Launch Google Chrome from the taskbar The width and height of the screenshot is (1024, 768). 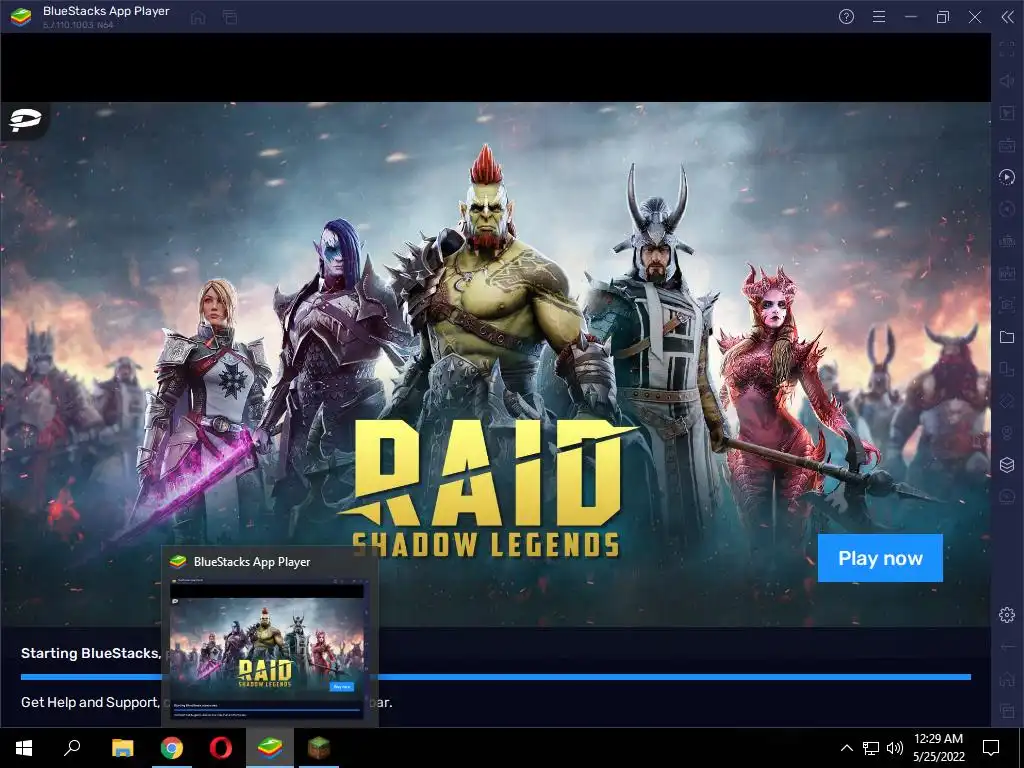point(172,748)
